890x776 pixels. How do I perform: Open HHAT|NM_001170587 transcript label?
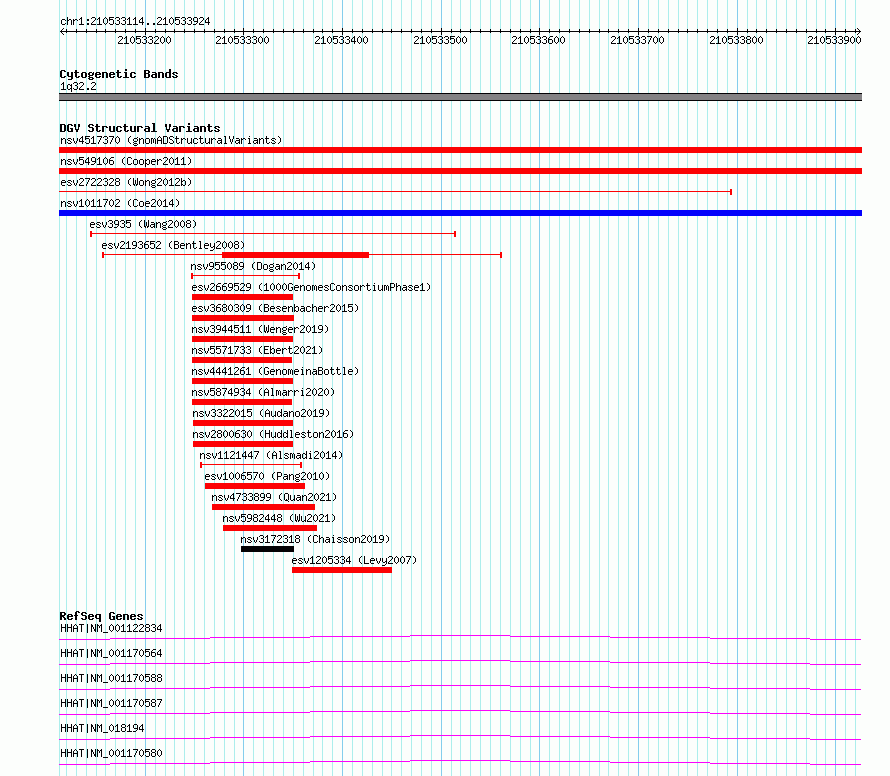(111, 703)
